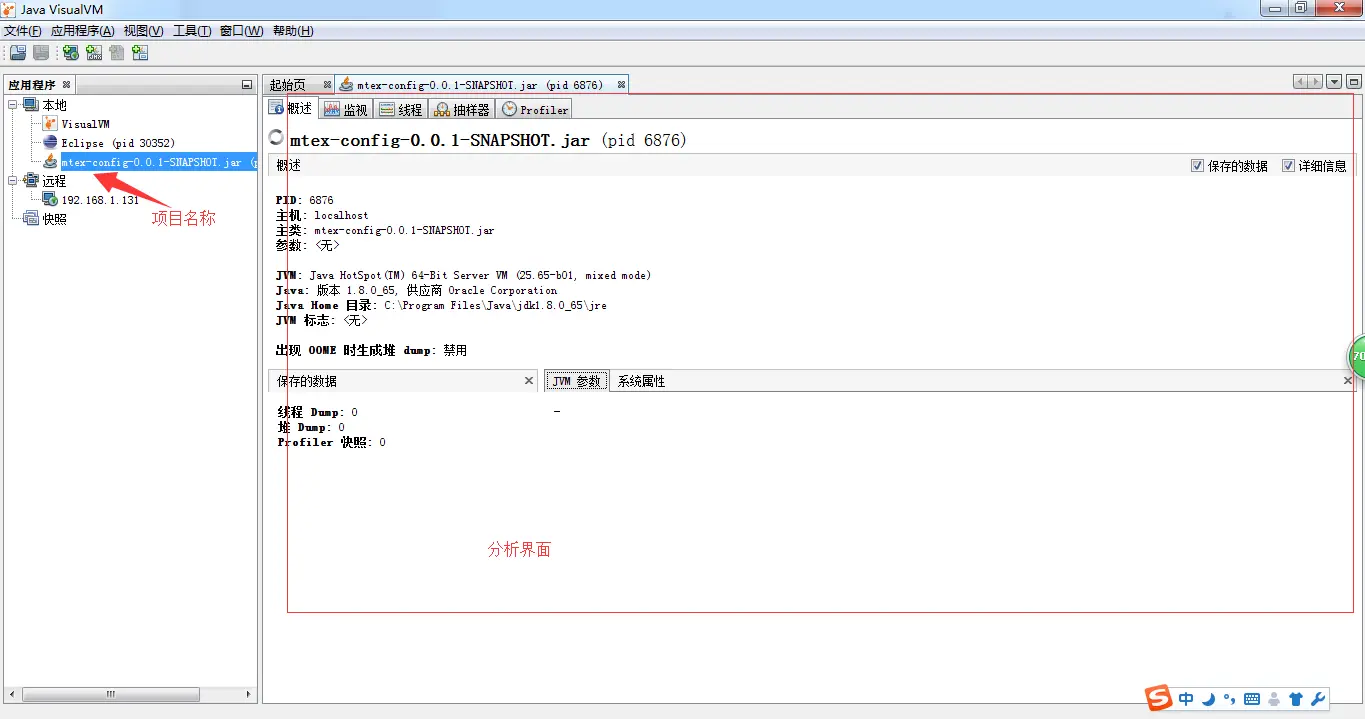Viewport: 1365px width, 719px height.
Task: Collapse the 本地 tree node
Action: (x=12, y=105)
